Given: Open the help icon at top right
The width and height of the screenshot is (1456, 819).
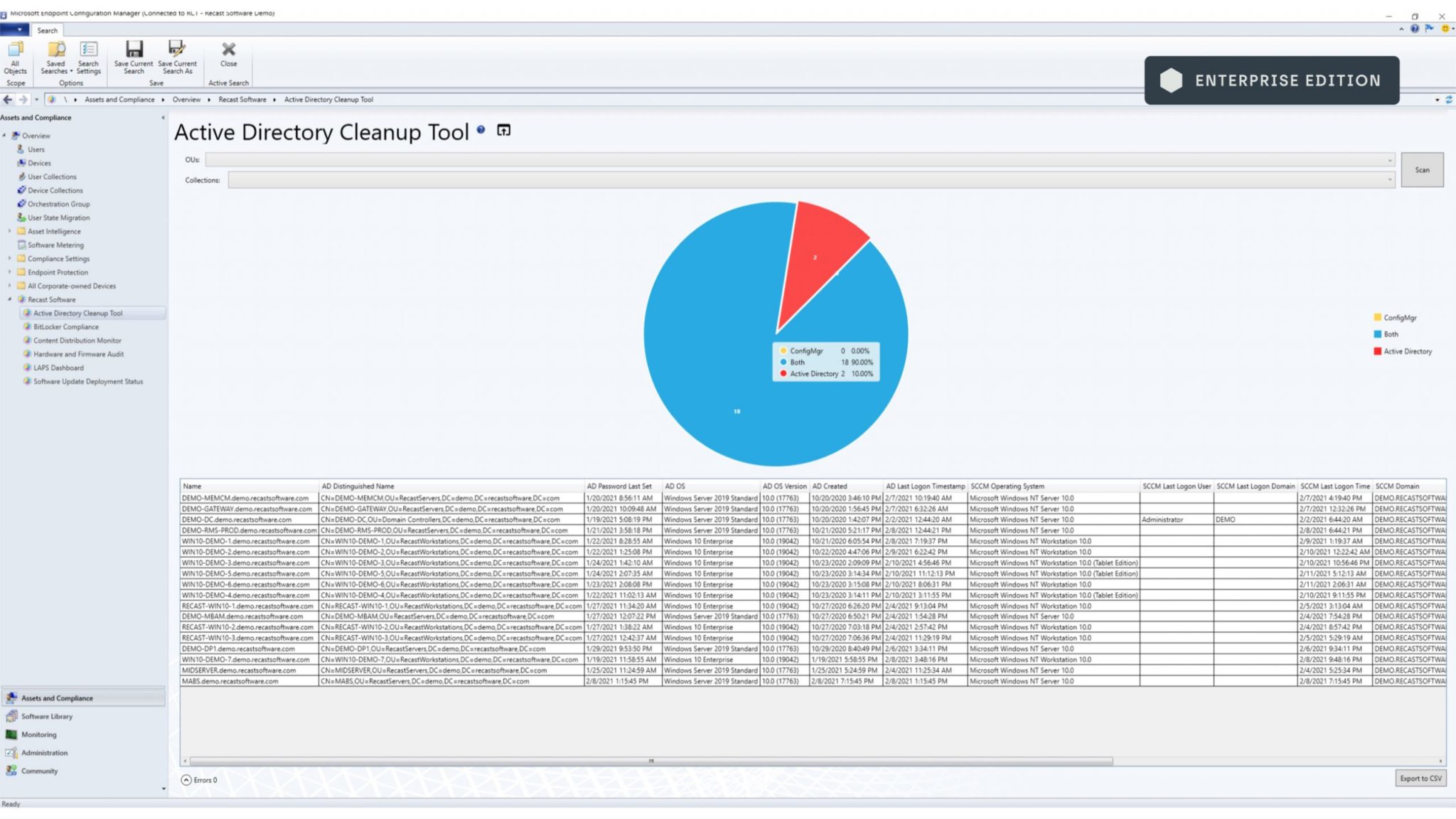Looking at the screenshot, I should 1415,28.
